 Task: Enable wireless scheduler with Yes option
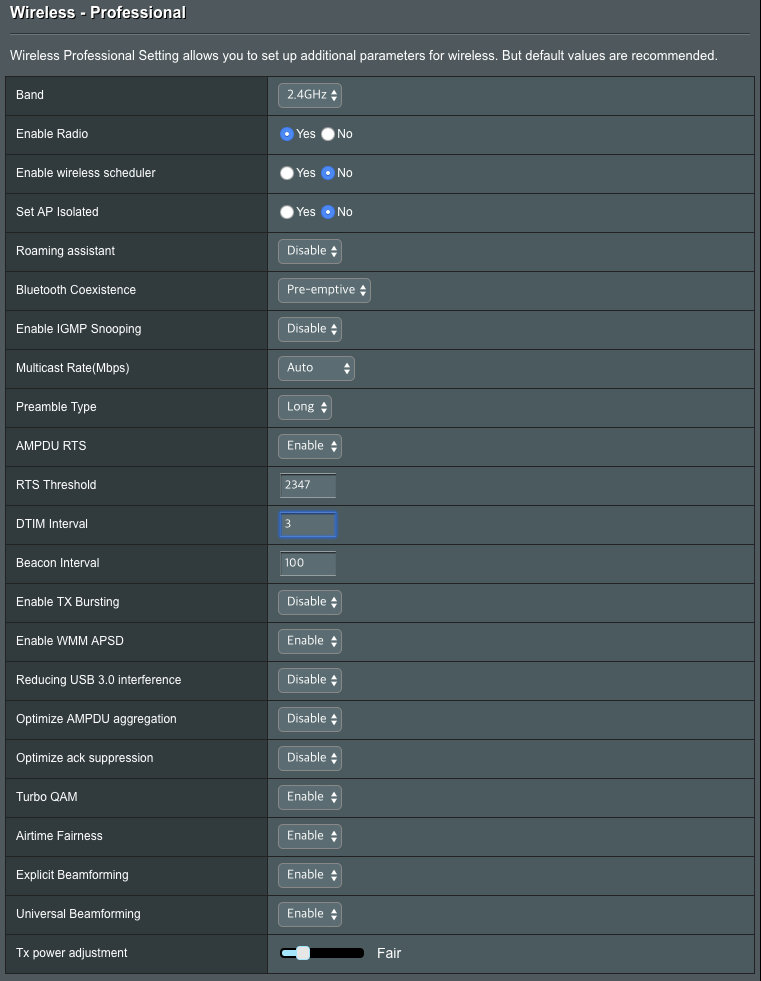tap(287, 173)
